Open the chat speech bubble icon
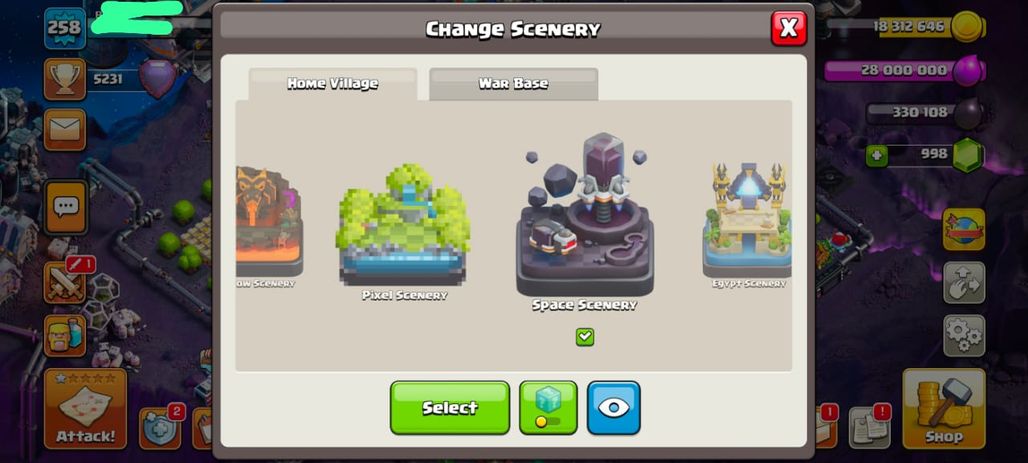Screen dimensions: 1028x463 pos(66,208)
